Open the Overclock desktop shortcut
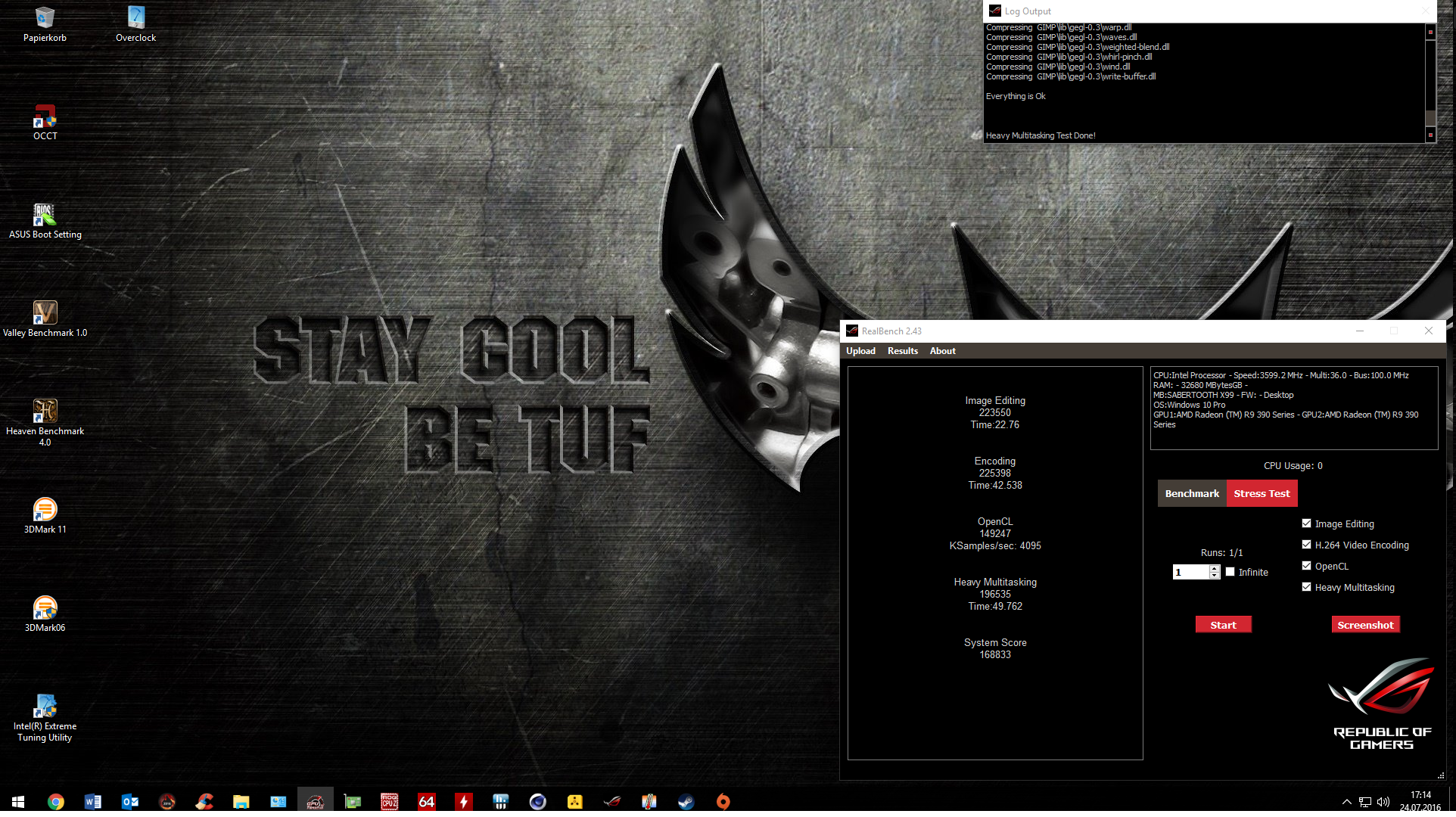1456x817 pixels. coord(135,23)
